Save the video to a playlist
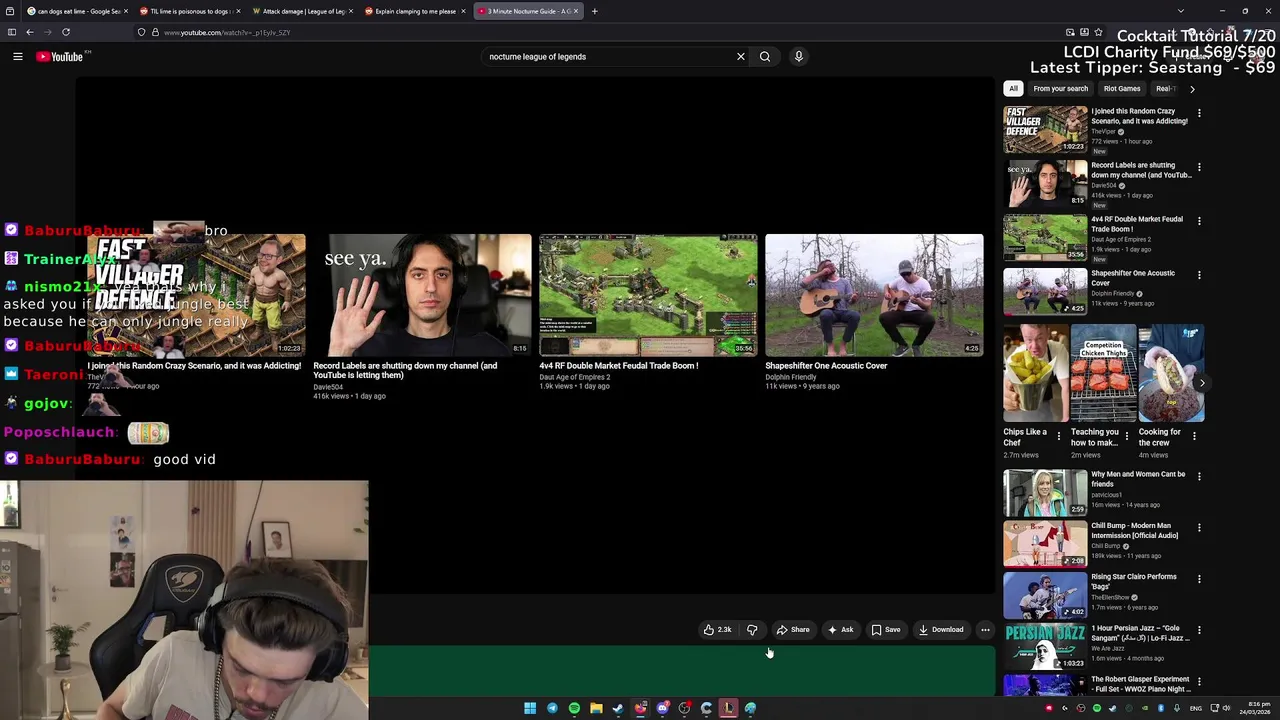Image resolution: width=1280 pixels, height=720 pixels. pos(885,630)
